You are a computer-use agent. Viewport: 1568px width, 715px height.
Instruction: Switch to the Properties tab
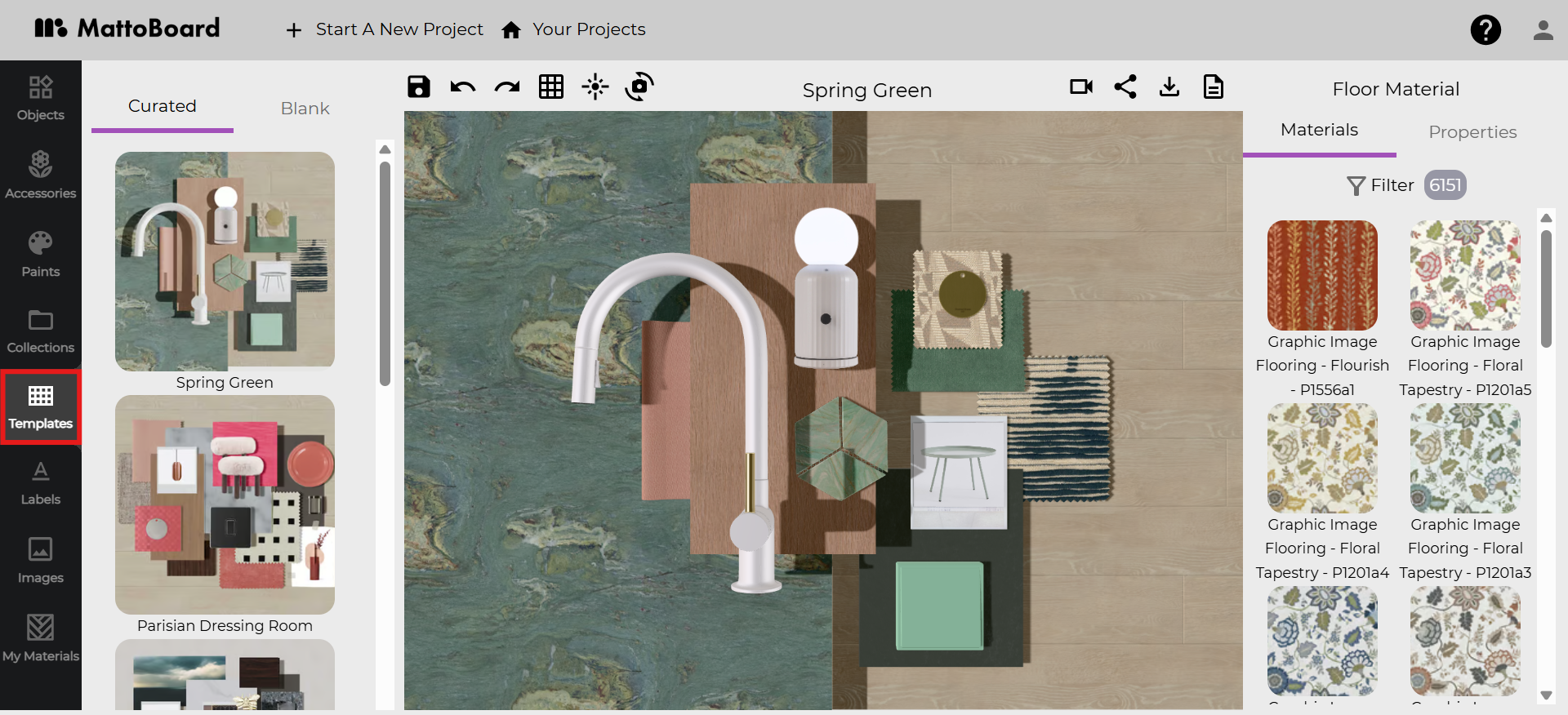click(x=1472, y=132)
